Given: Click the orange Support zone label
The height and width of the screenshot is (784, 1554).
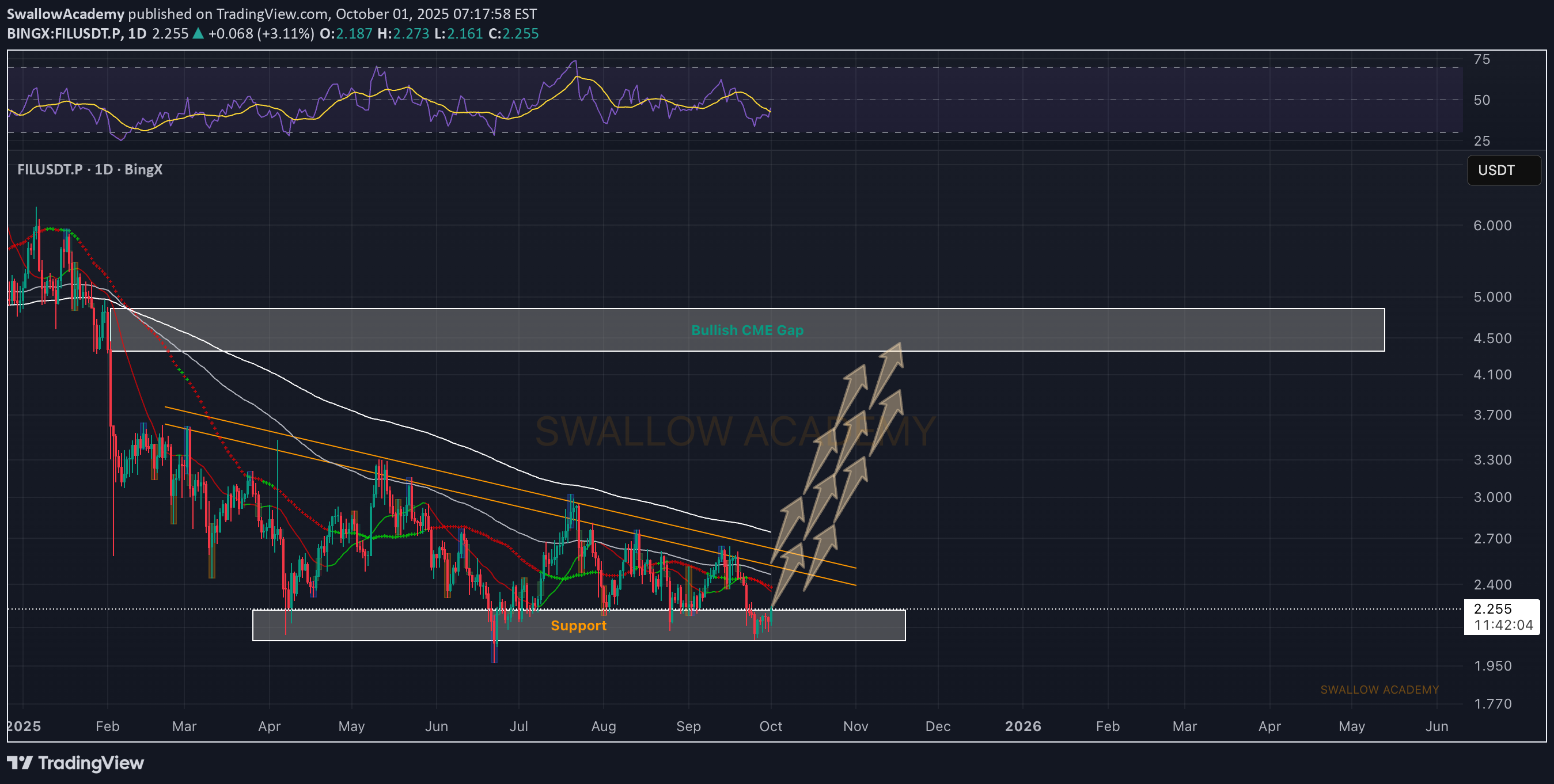Looking at the screenshot, I should [578, 626].
